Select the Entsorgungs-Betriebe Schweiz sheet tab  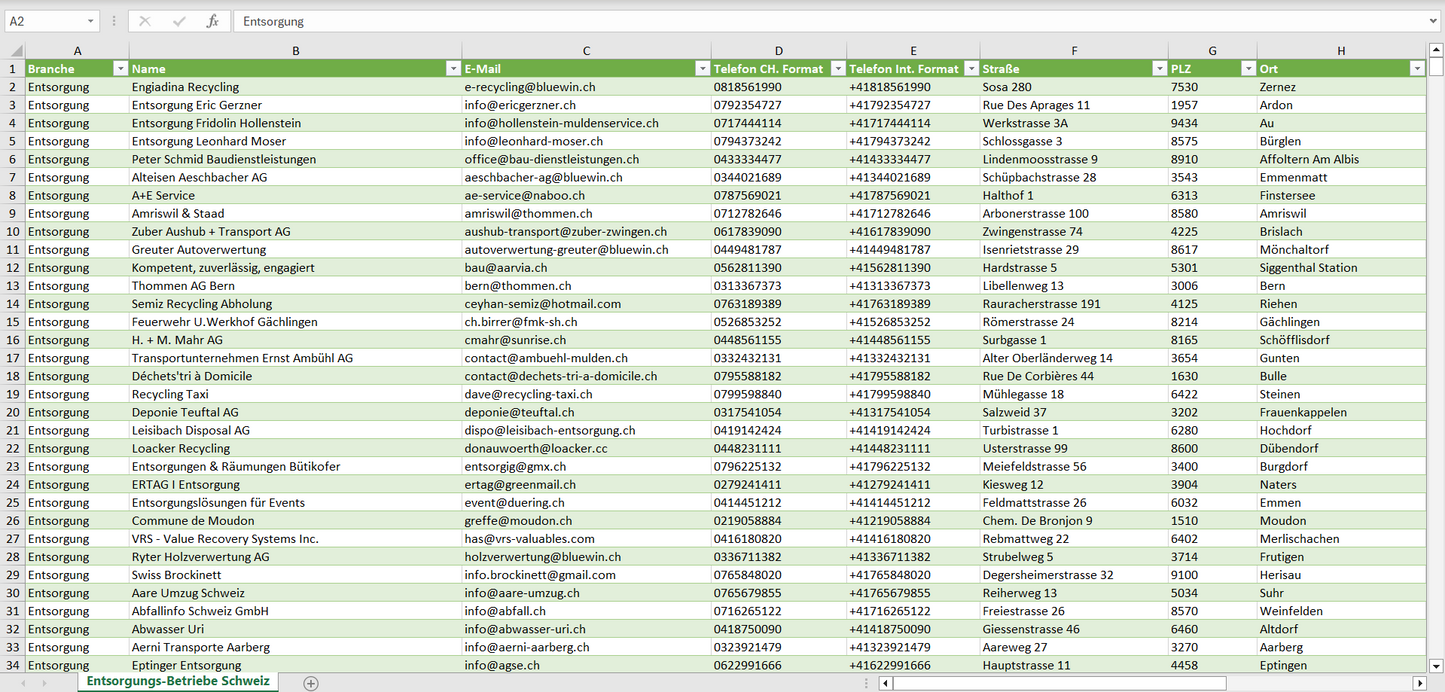pyautogui.click(x=178, y=681)
